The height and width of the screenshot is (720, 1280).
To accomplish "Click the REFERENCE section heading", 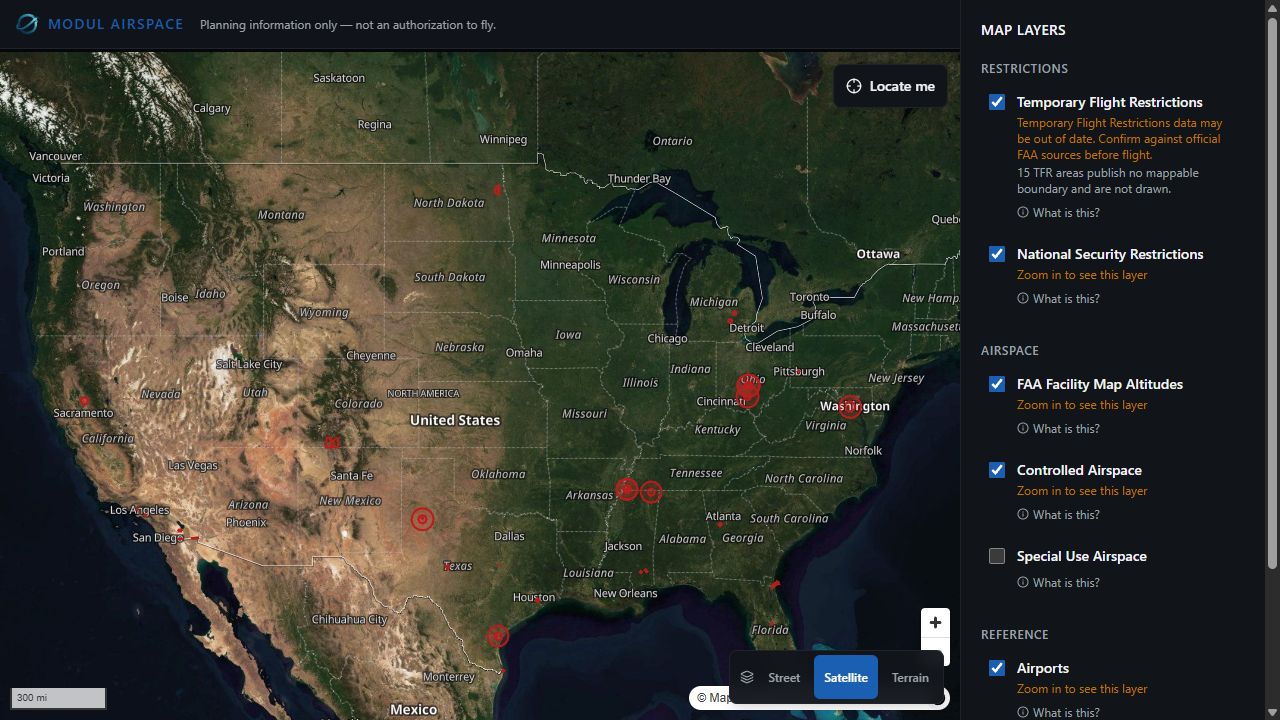I will coord(1015,635).
